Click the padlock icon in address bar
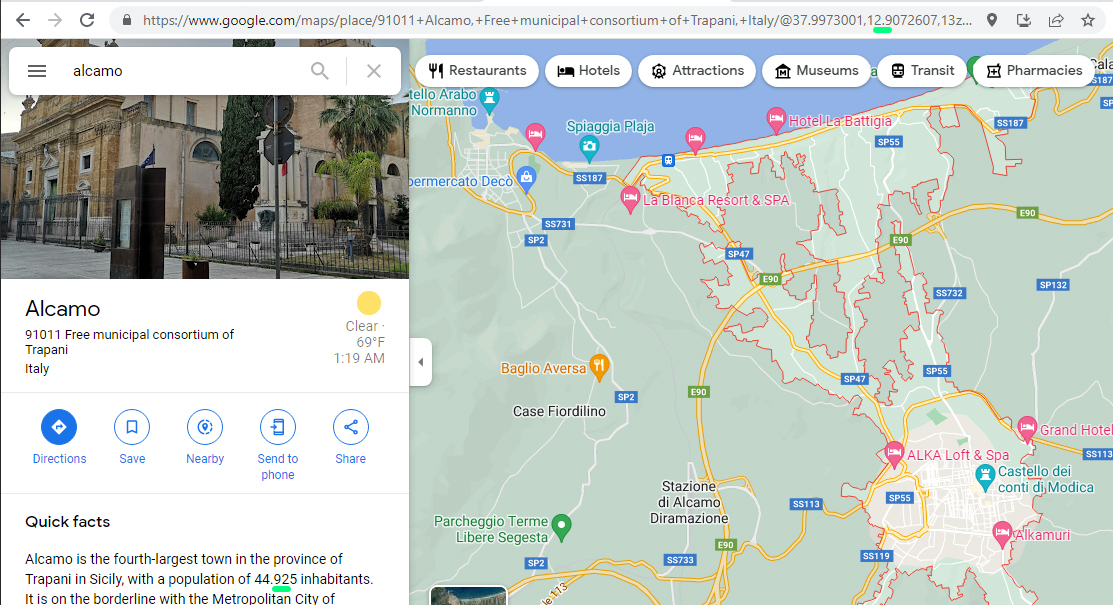 [127, 20]
